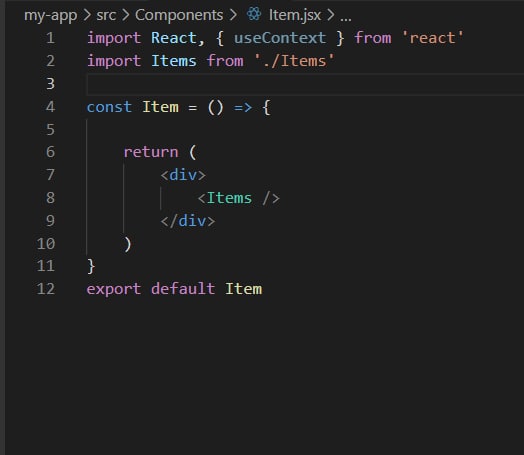This screenshot has width=524, height=455.
Task: Click the React file icon in breadcrumb
Action: click(254, 14)
